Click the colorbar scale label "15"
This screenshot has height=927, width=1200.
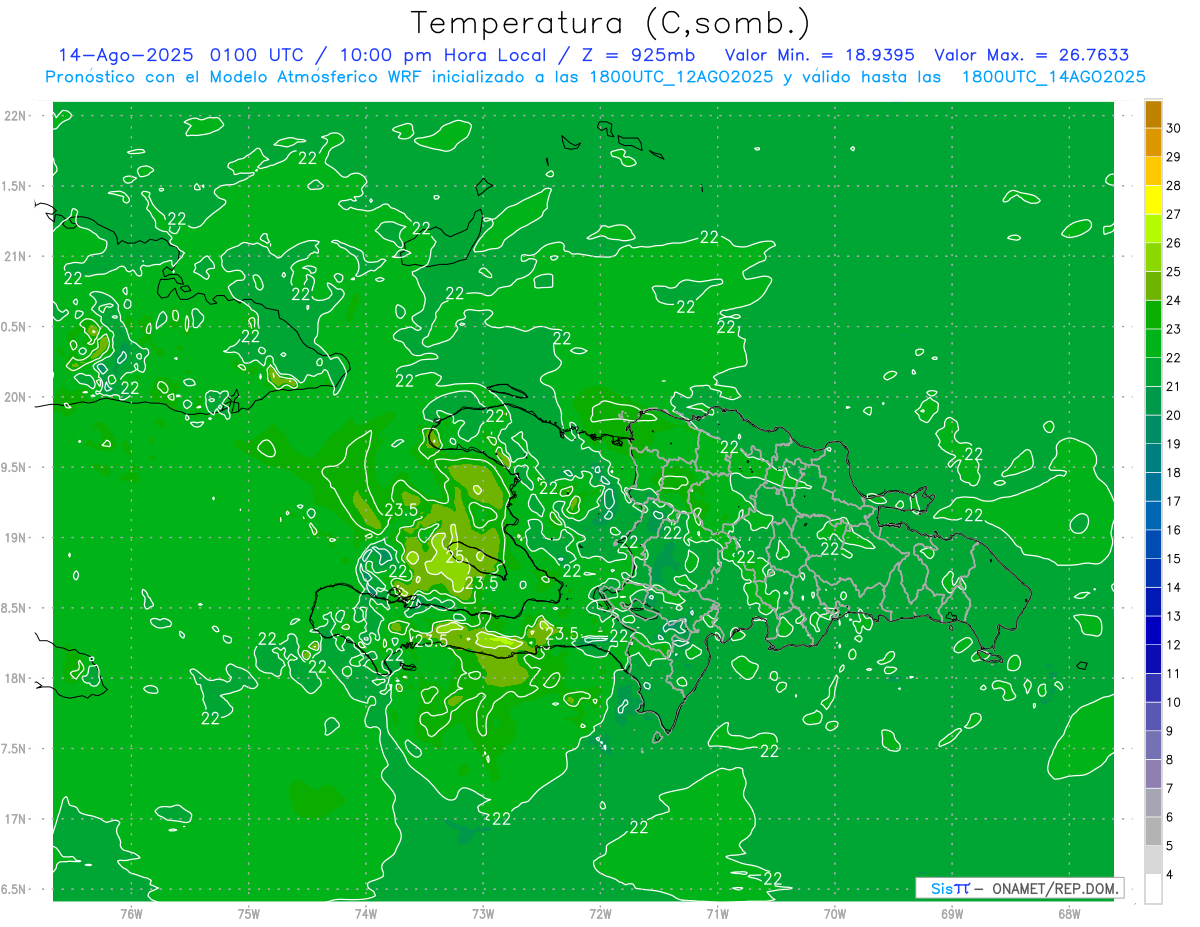[x=1174, y=558]
